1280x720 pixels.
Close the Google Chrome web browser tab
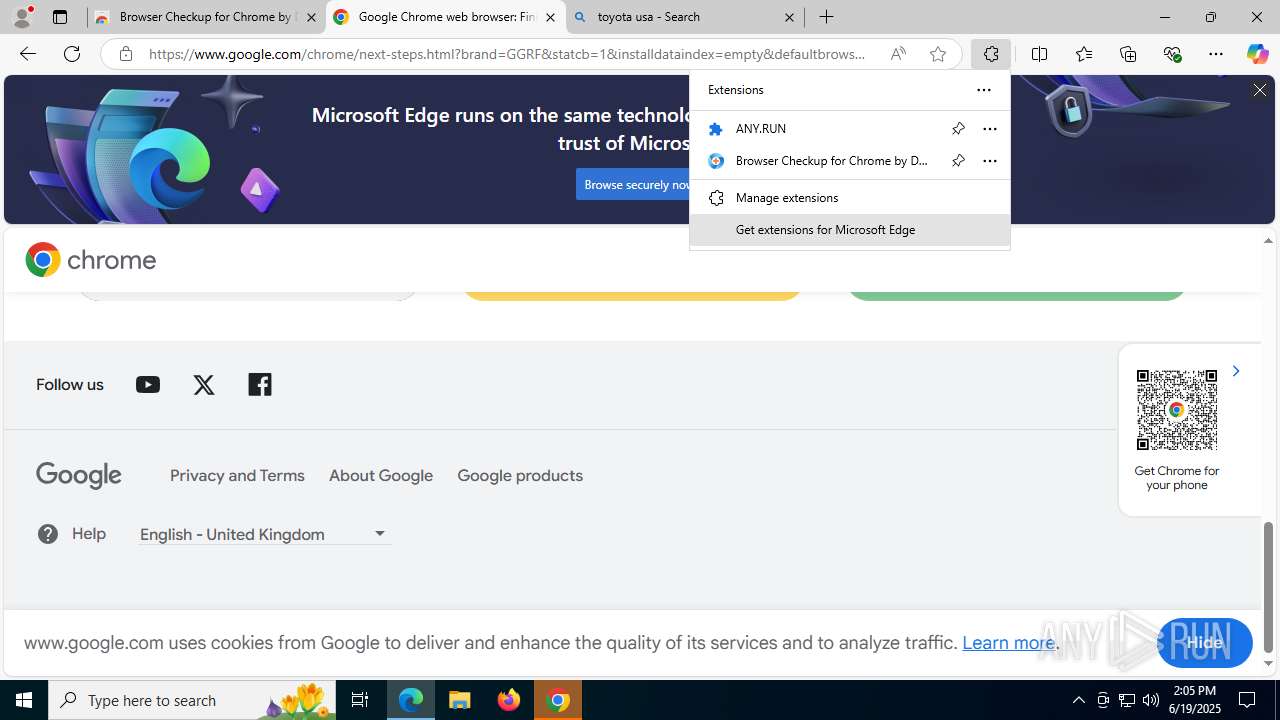point(550,17)
